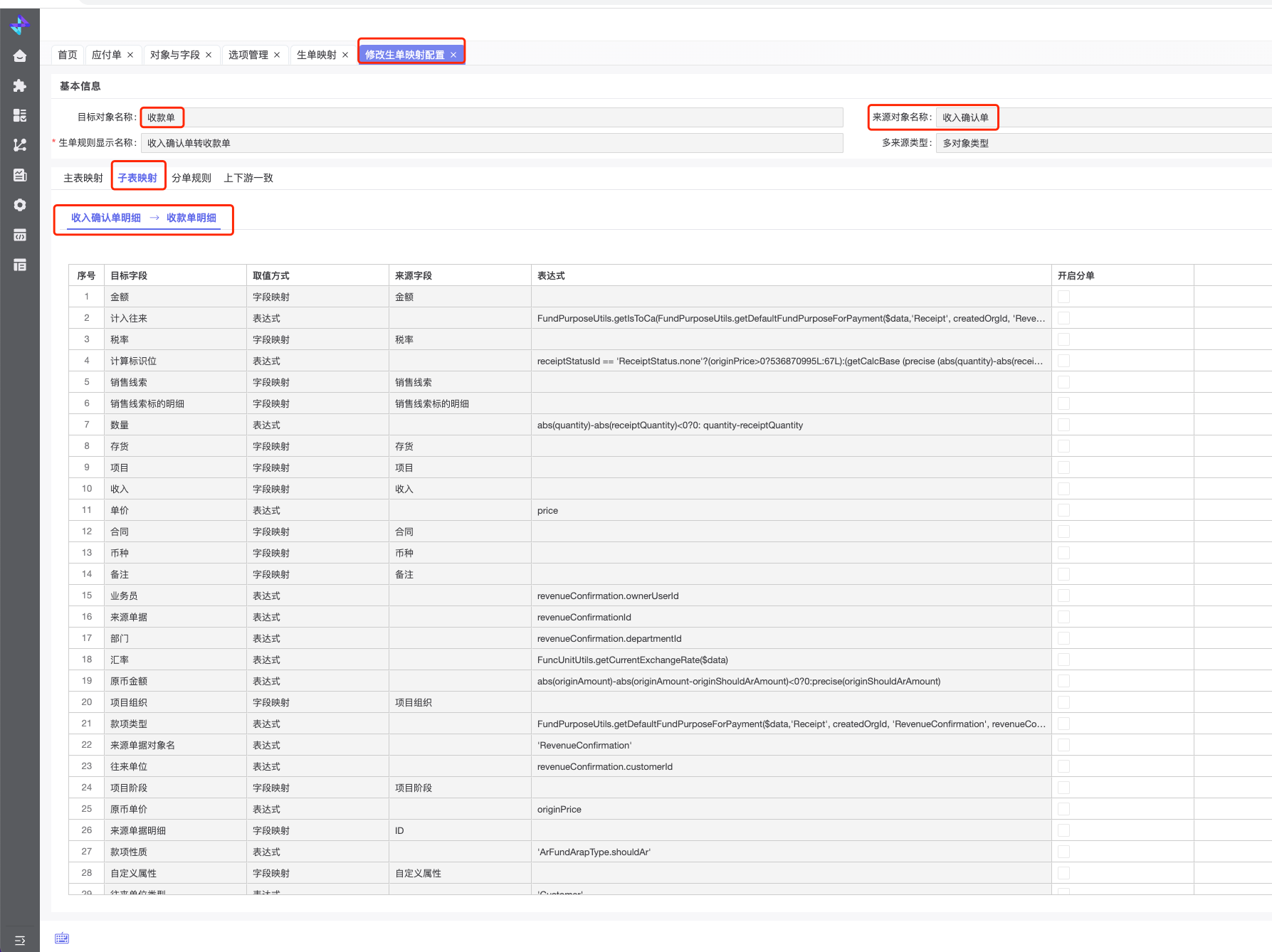Image resolution: width=1272 pixels, height=952 pixels.
Task: Open the chart report sidebar icon
Action: click(20, 175)
